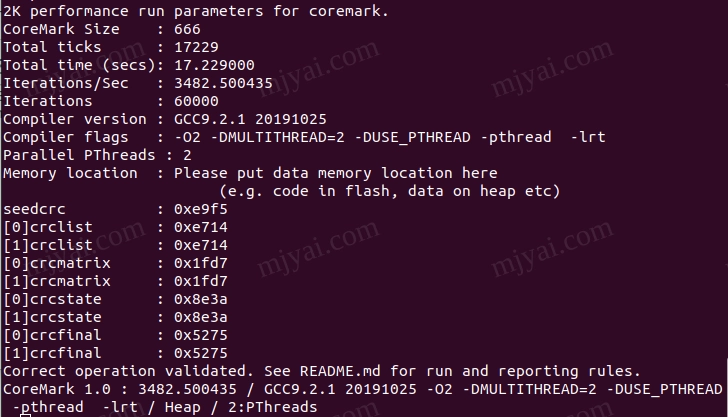This screenshot has height=417, width=728.
Task: Click the GCC9.2.1 20191025 compiler version text
Action: pyautogui.click(x=250, y=119)
